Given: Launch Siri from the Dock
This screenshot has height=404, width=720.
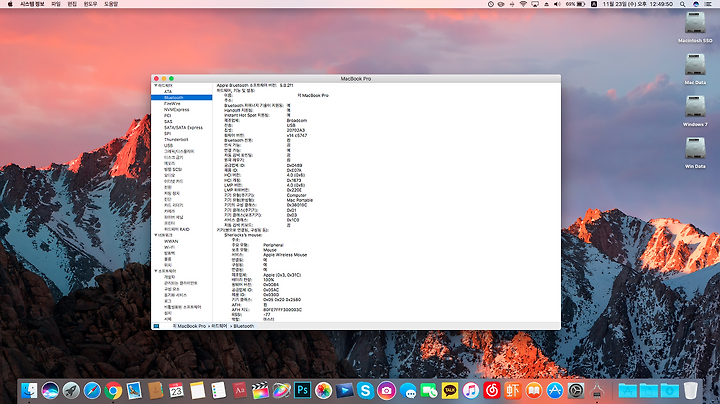Looking at the screenshot, I should click(x=50, y=391).
